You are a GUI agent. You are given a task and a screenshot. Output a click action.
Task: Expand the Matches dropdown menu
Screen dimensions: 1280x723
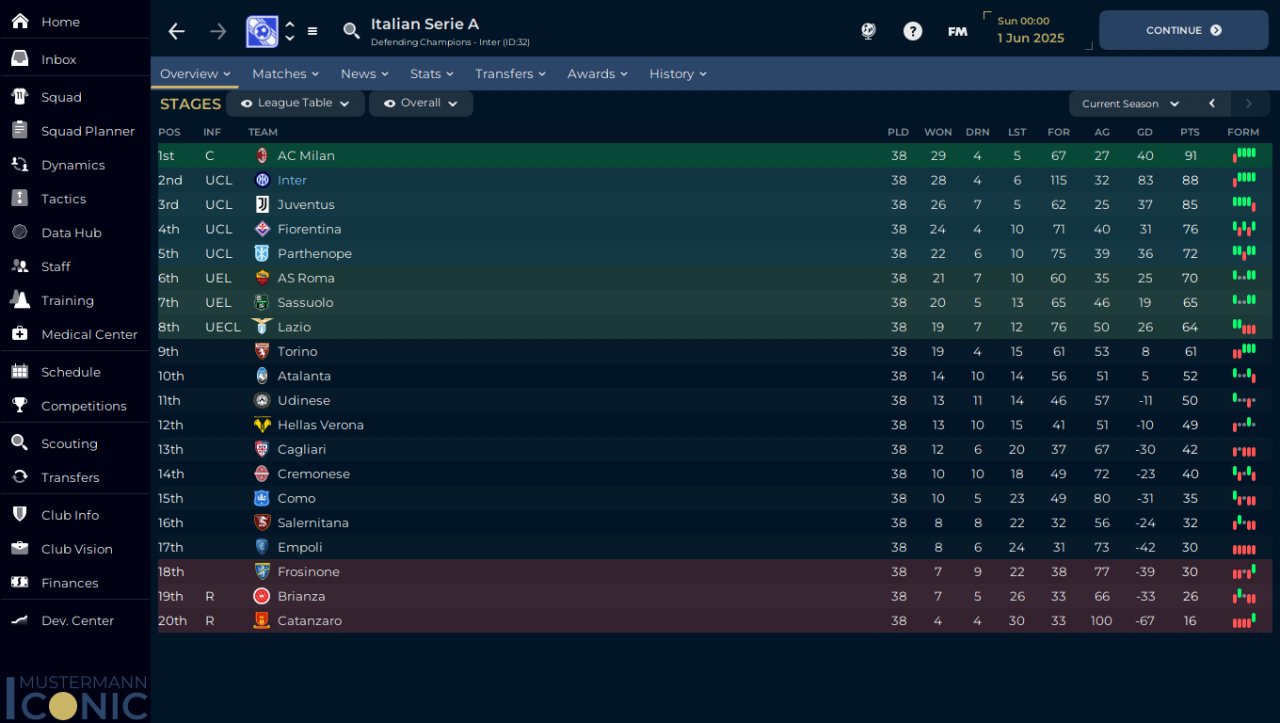[285, 74]
